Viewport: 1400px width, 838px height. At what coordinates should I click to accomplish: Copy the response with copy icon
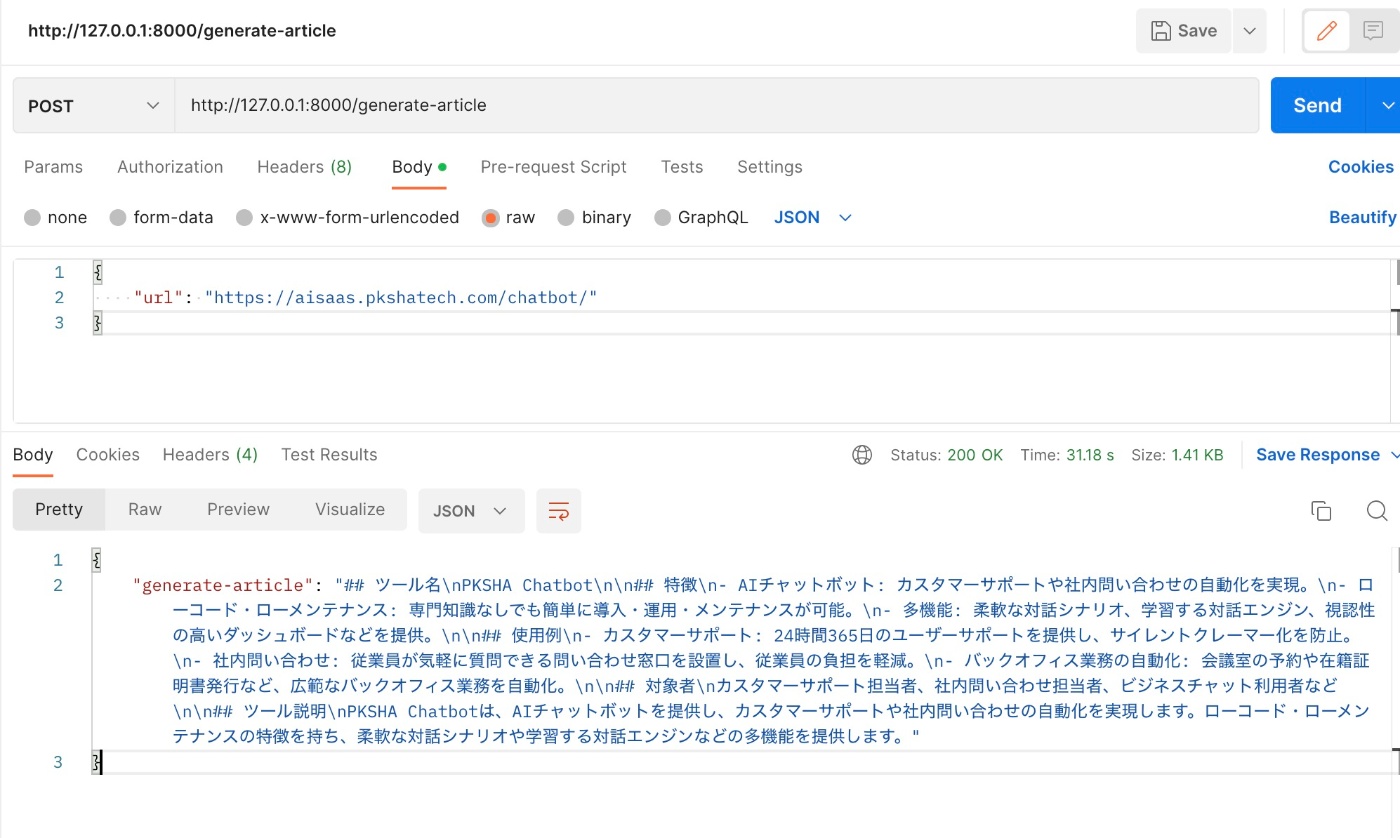click(1321, 511)
